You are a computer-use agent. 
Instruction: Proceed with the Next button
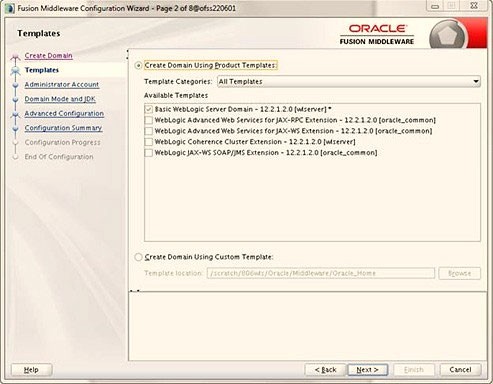[368, 370]
